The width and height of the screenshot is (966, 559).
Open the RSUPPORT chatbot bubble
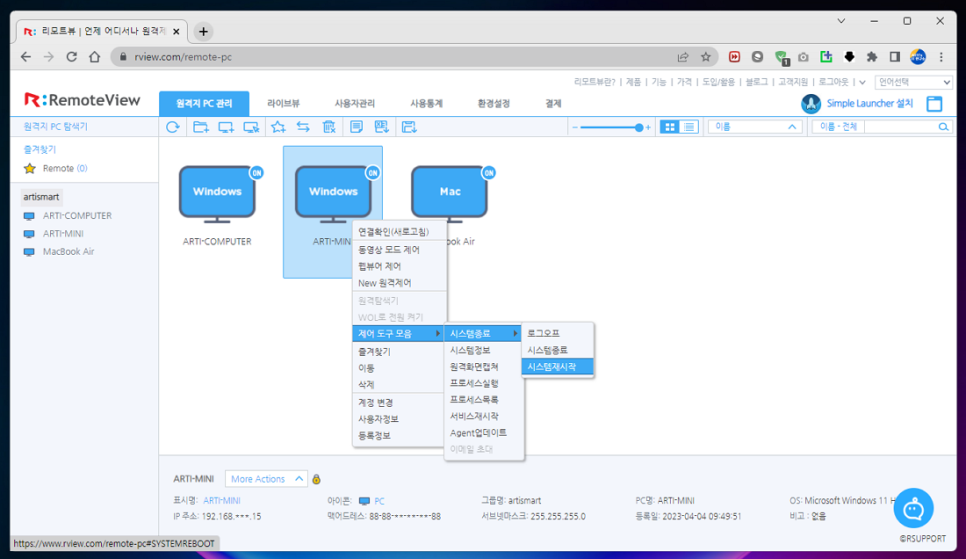pos(913,508)
